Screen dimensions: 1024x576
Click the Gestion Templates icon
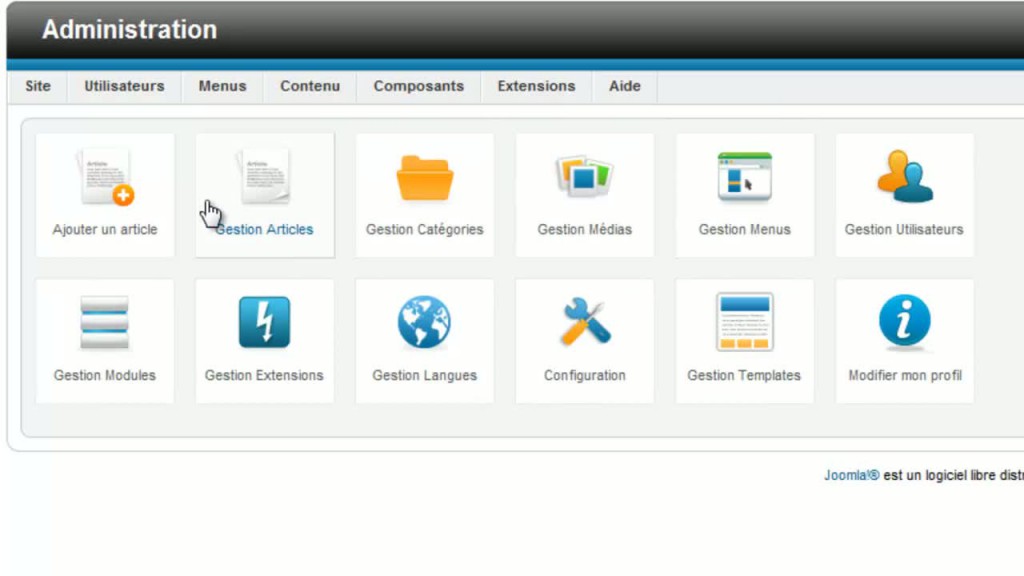pyautogui.click(x=745, y=323)
